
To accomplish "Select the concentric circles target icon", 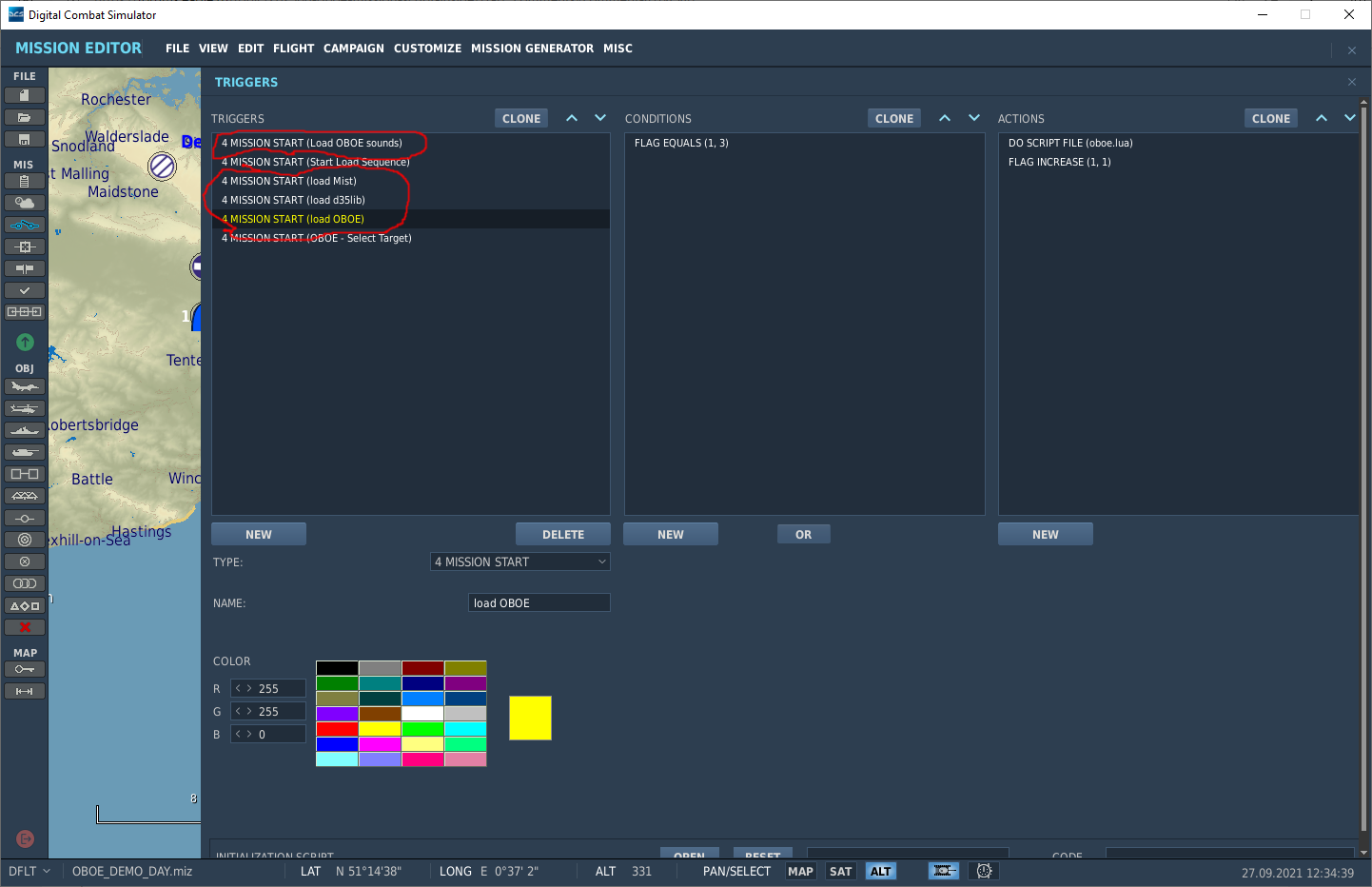I will coord(25,540).
